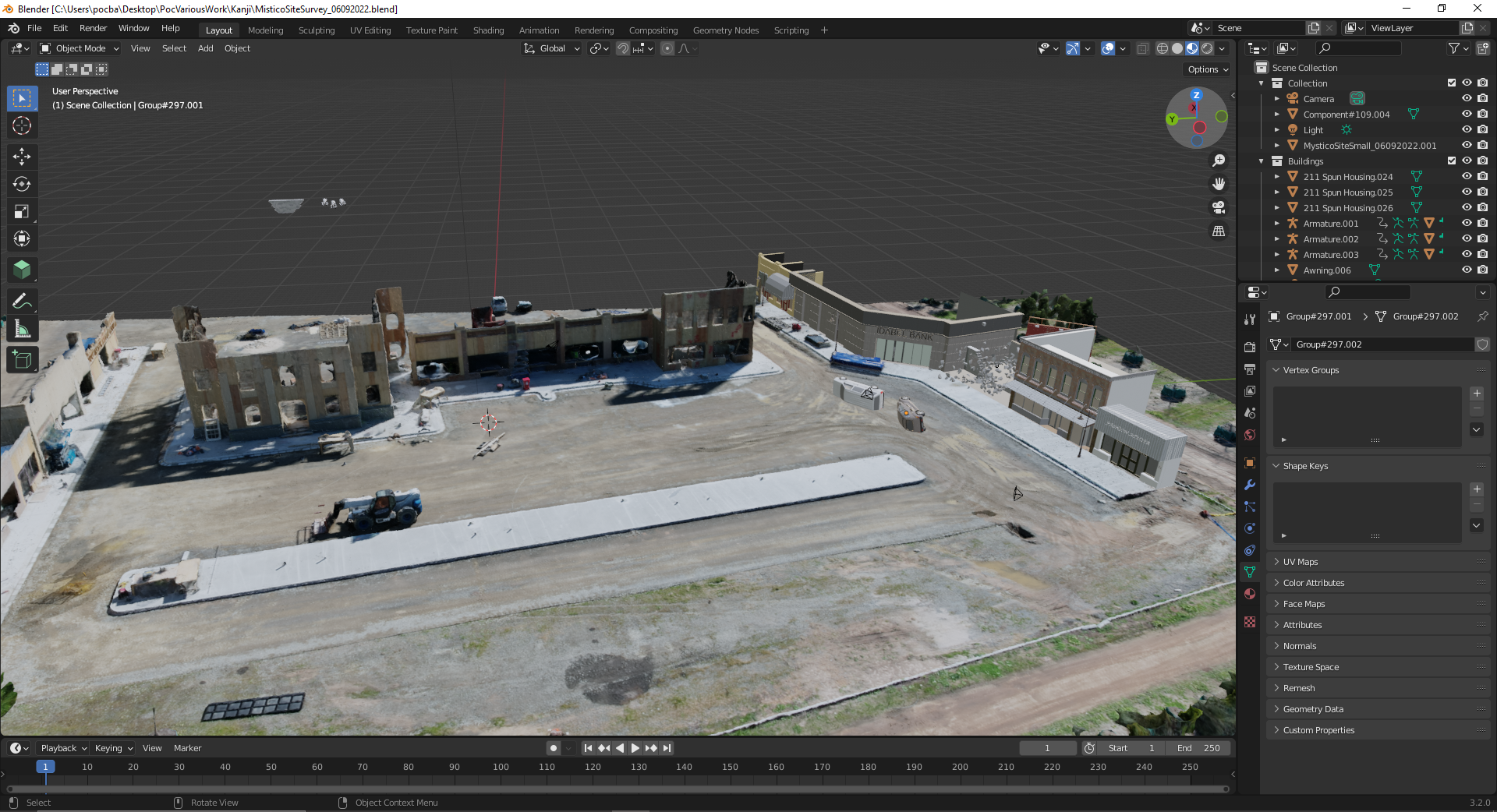
Task: Open Global transform orientation dropdown
Action: coord(552,48)
